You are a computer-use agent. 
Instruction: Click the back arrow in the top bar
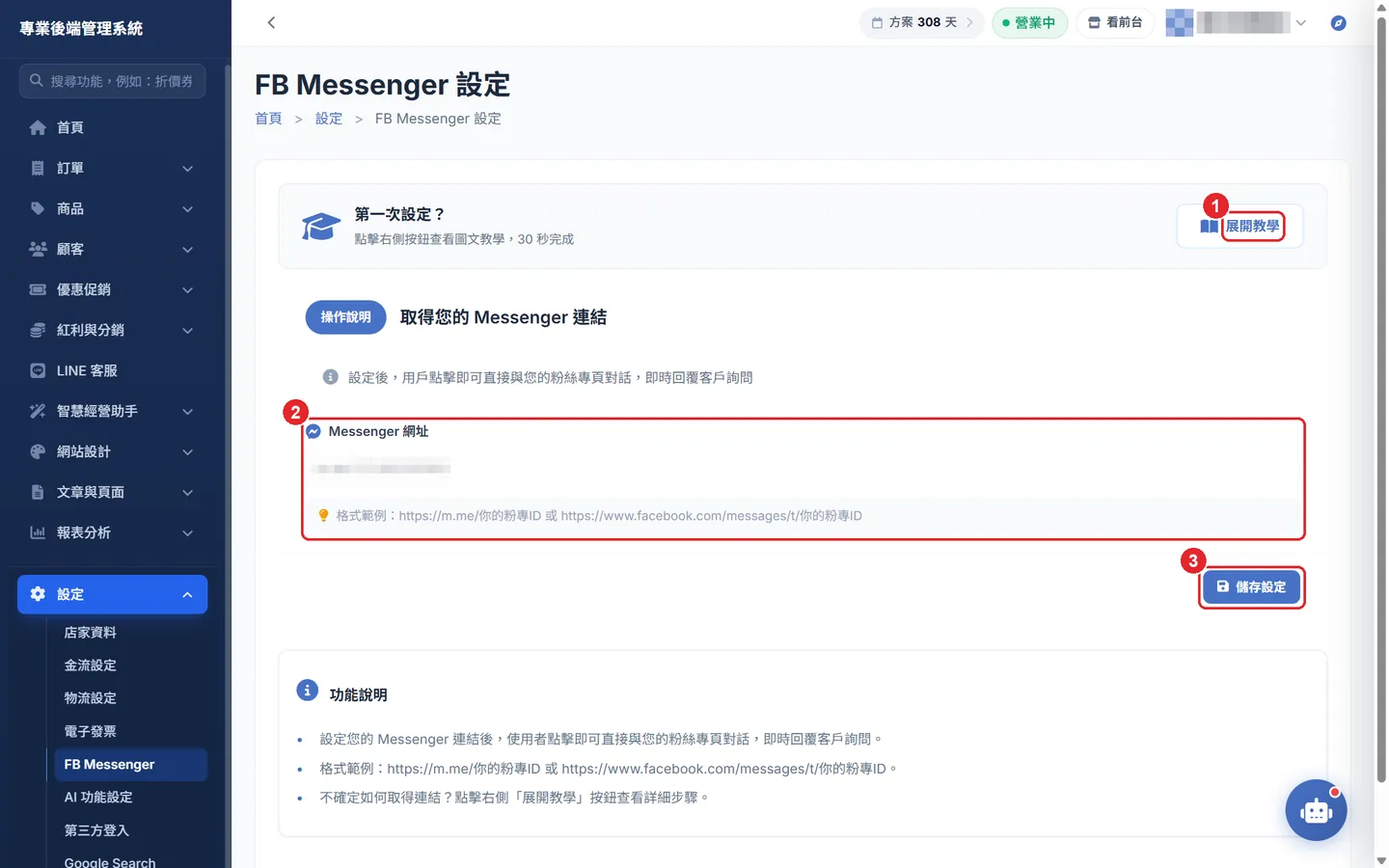[271, 22]
